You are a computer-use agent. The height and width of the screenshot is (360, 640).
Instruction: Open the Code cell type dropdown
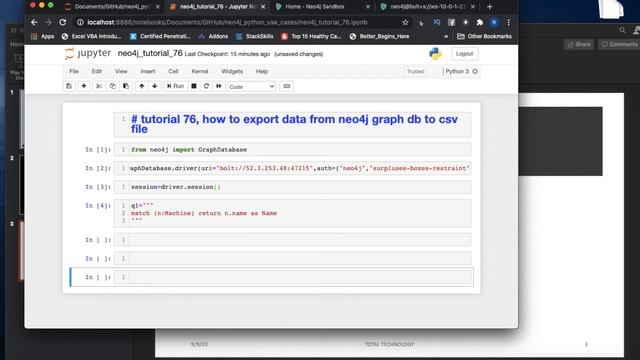pos(251,87)
